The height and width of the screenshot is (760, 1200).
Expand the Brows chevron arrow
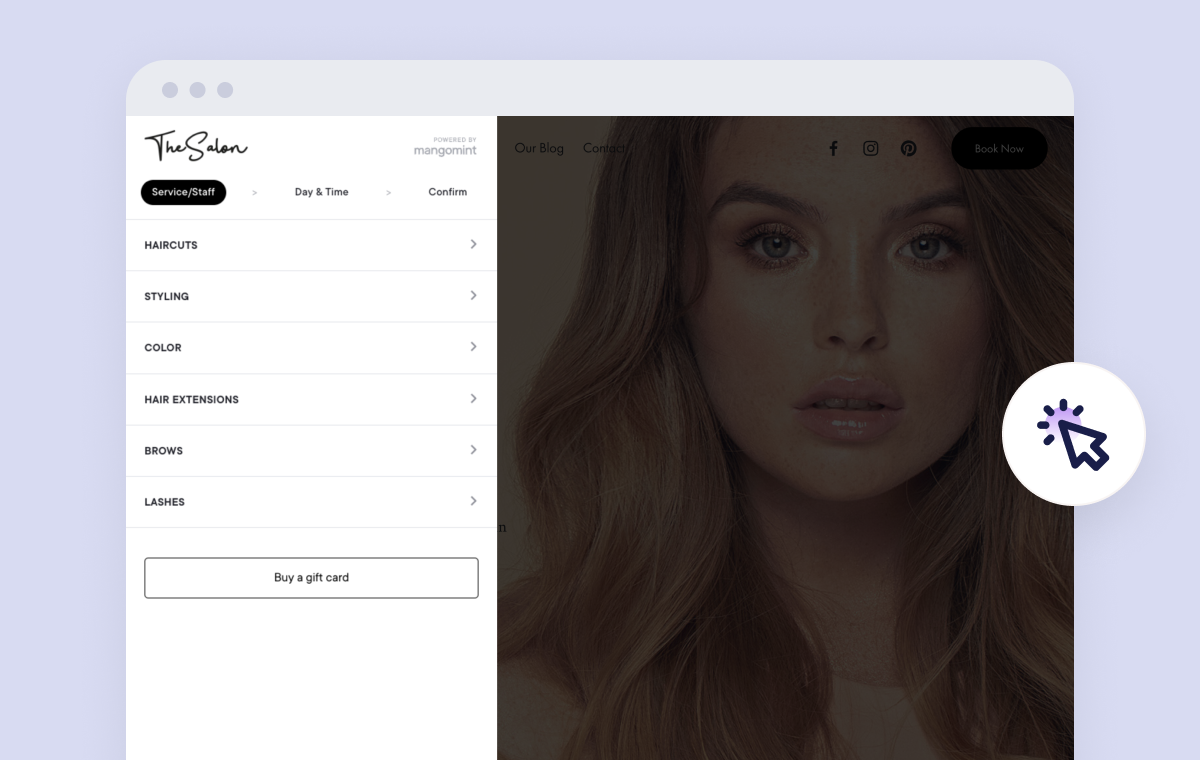click(473, 450)
